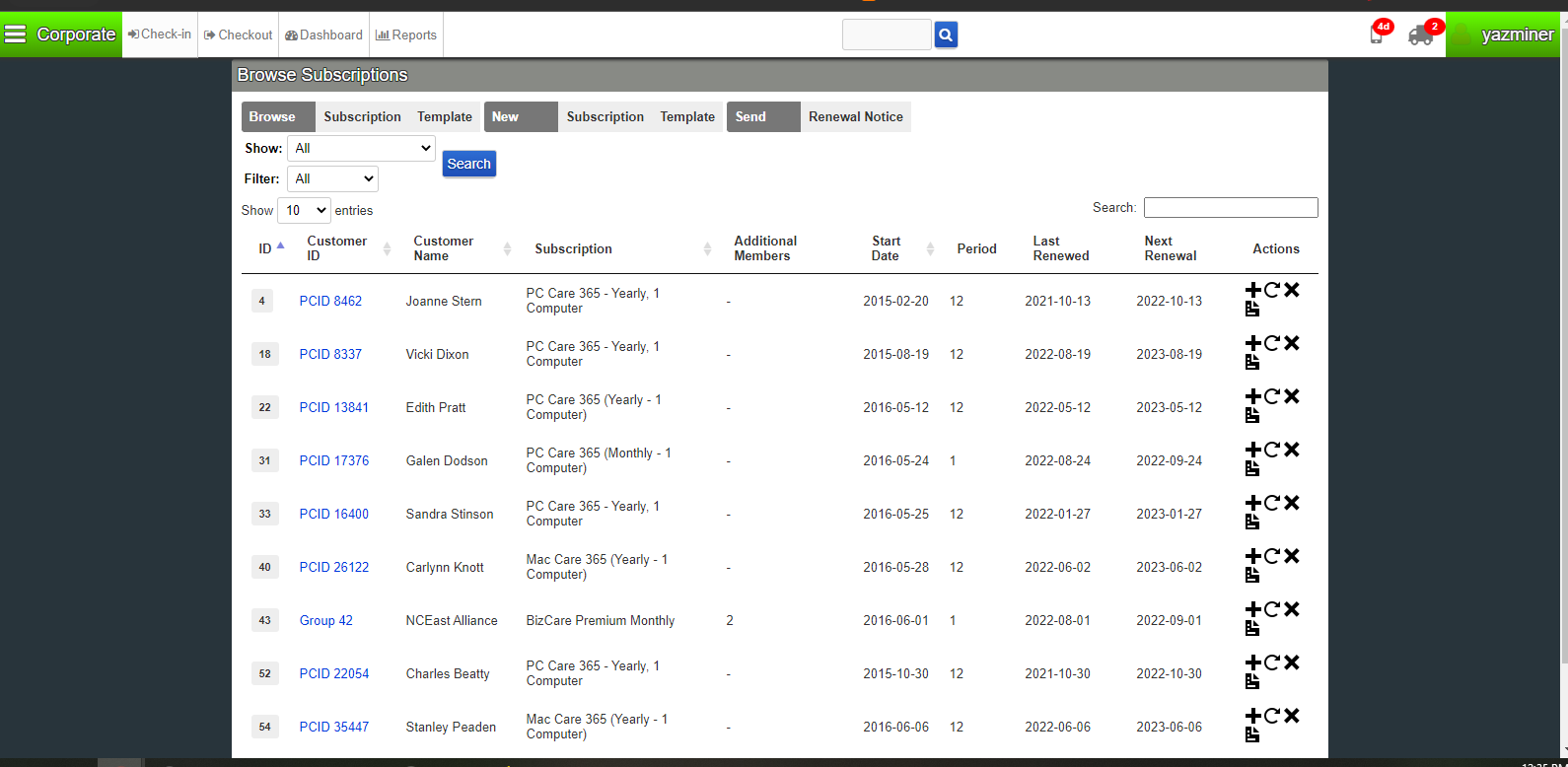The width and height of the screenshot is (1568, 767).
Task: Open the hamburger menu next to Corporate
Action: pyautogui.click(x=16, y=35)
